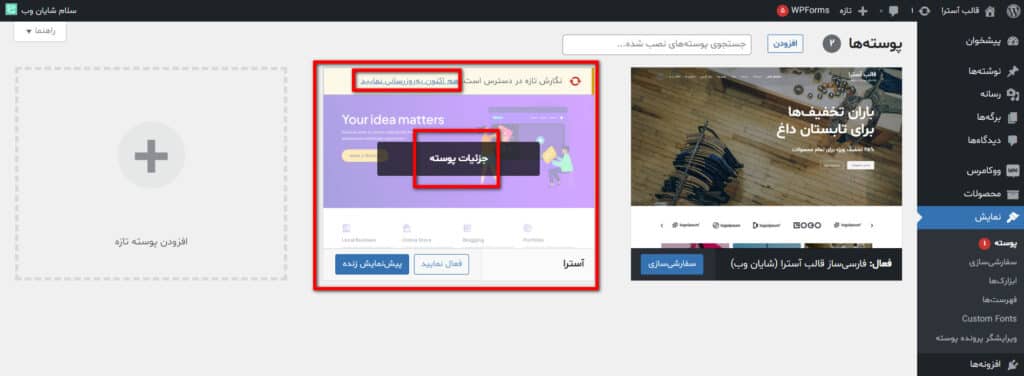Click the دیدگاه‌ها comment icon
The height and width of the screenshot is (376, 1024).
[1012, 140]
